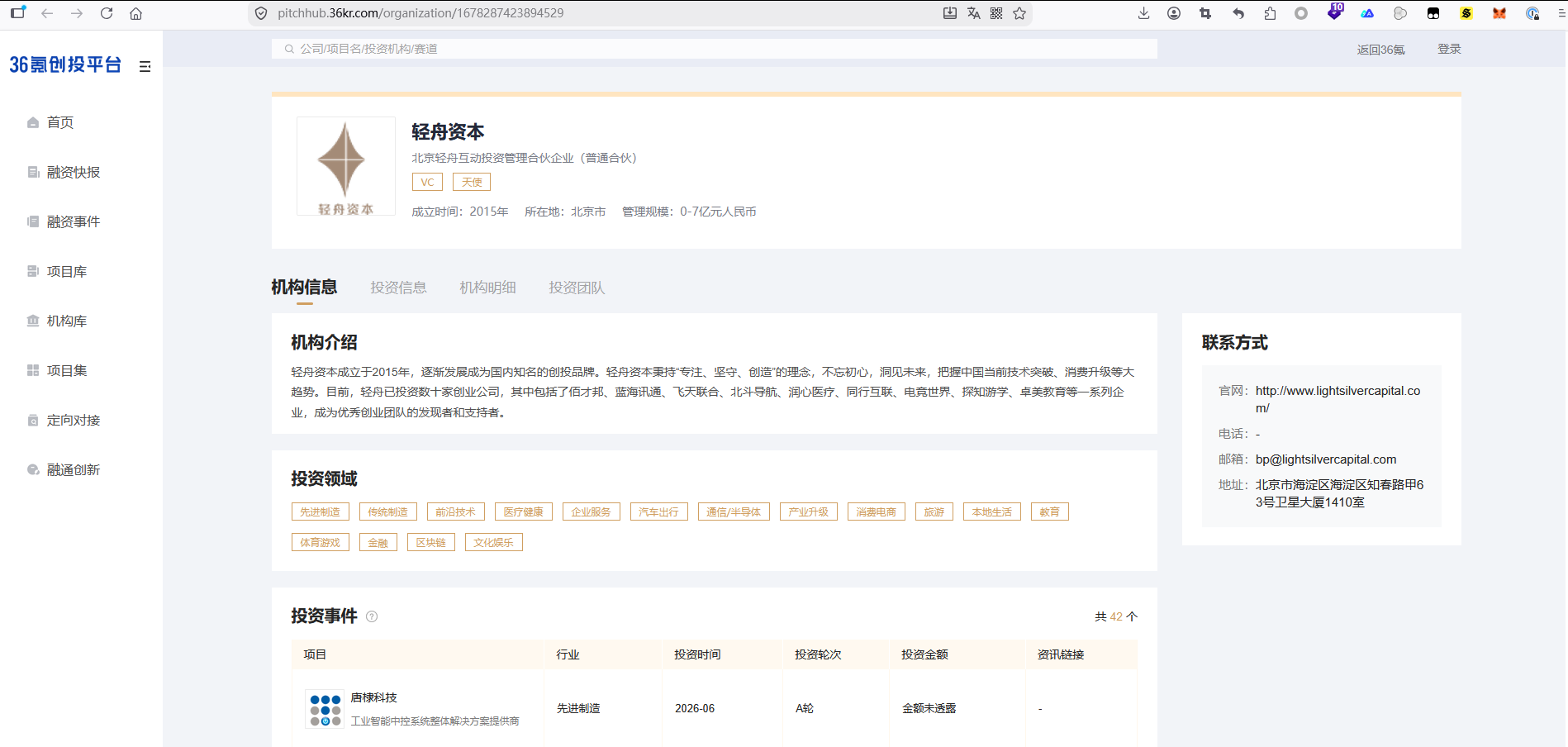Click the 先进制造 tag under 投资领域
Screen dimensions: 1568x747
point(321,511)
